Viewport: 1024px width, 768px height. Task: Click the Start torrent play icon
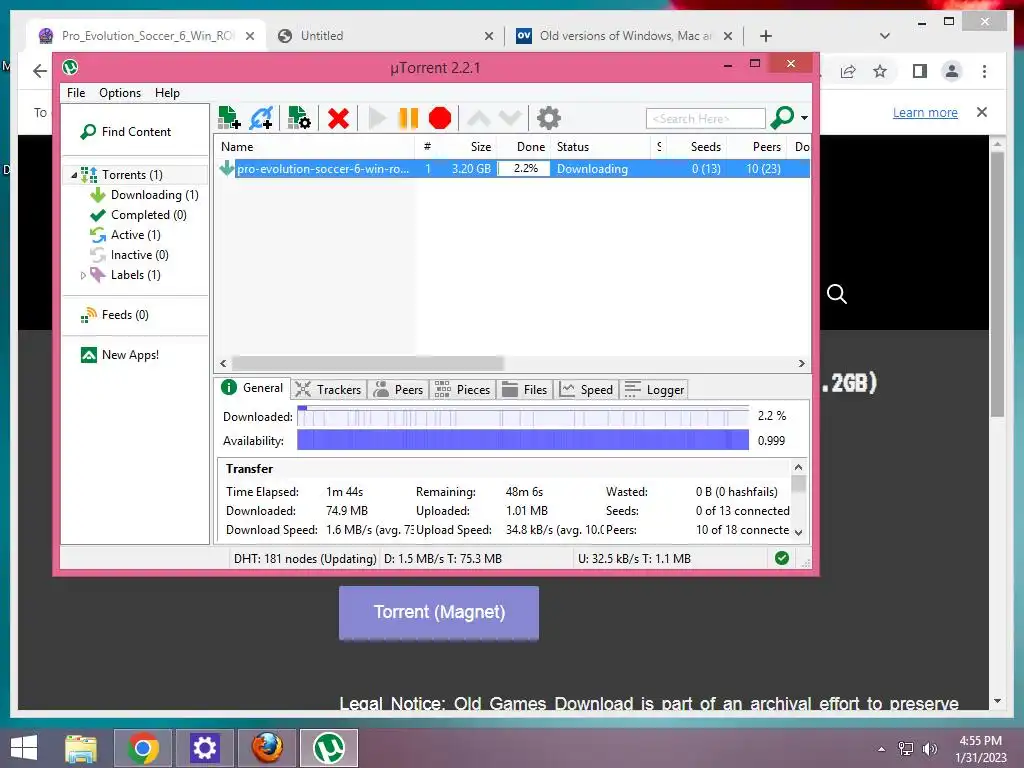377,118
